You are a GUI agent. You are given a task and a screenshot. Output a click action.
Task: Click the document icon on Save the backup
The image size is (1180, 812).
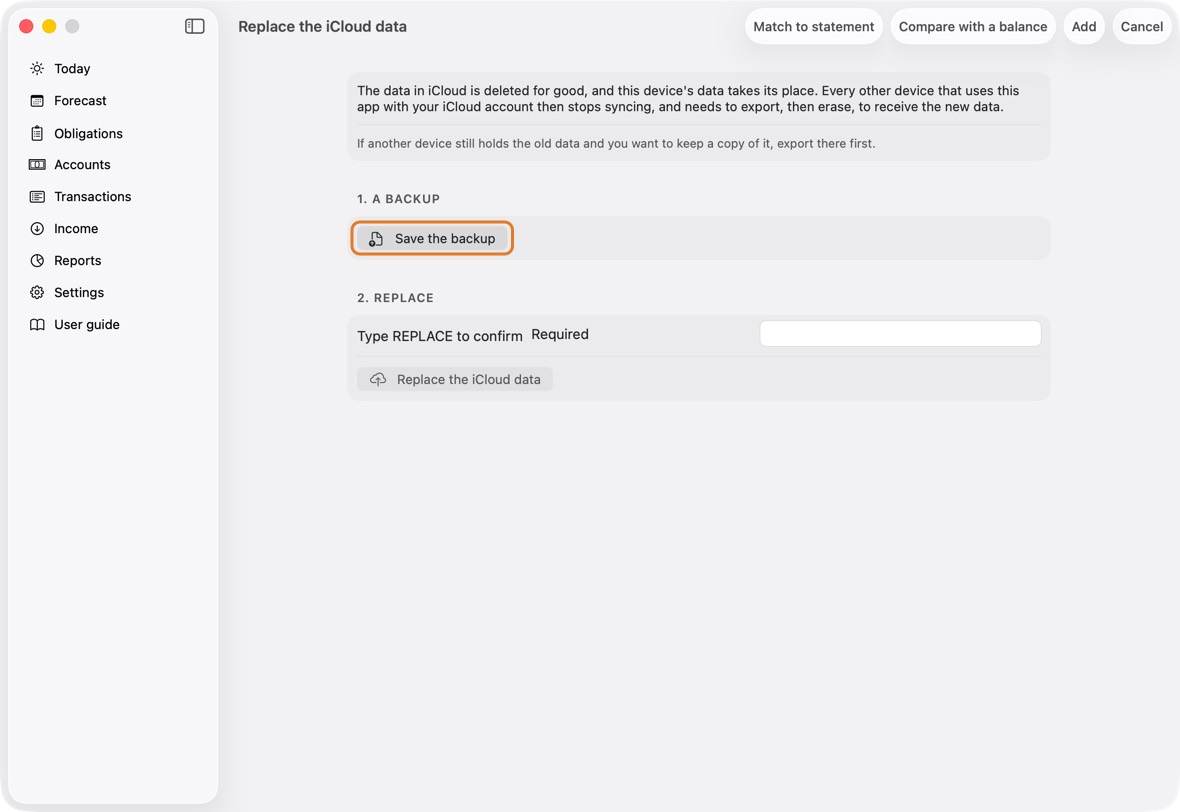tap(376, 239)
